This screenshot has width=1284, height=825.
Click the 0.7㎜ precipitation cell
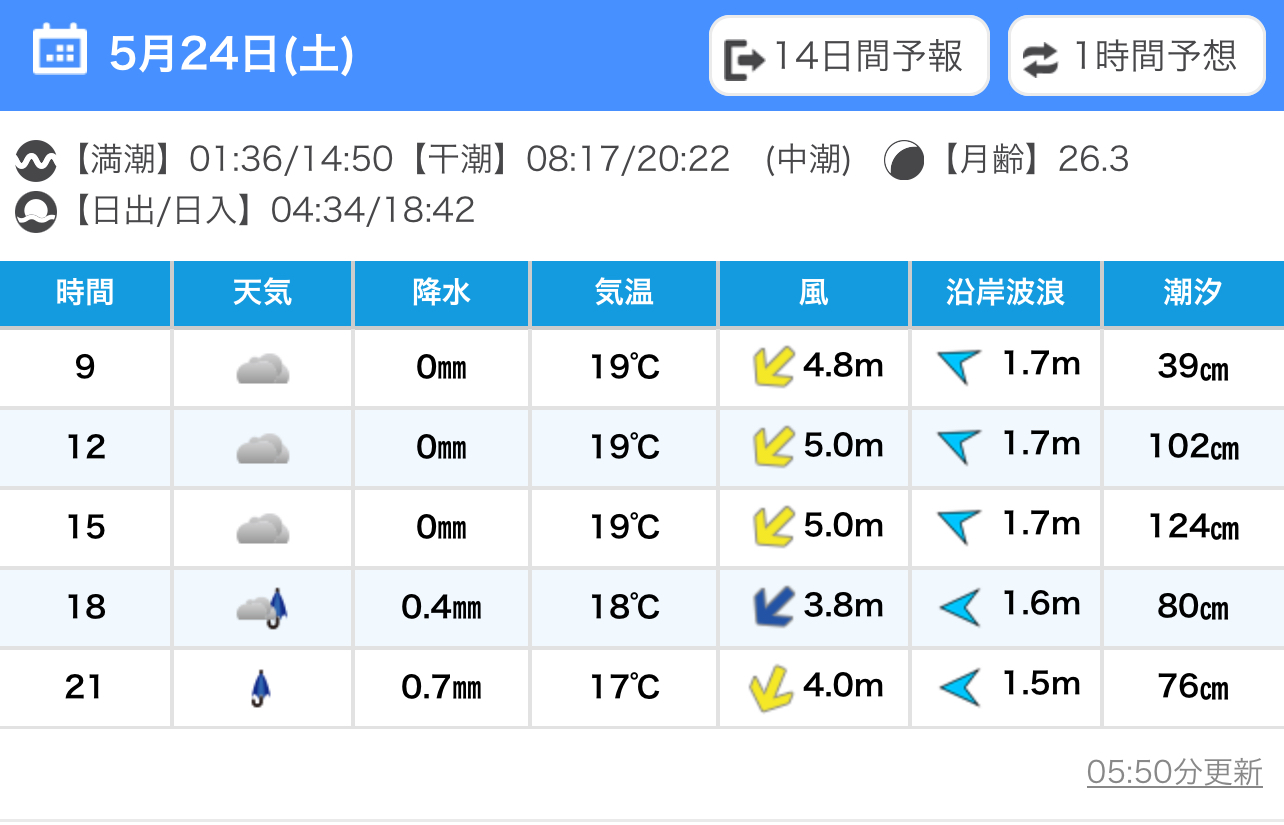tap(441, 687)
